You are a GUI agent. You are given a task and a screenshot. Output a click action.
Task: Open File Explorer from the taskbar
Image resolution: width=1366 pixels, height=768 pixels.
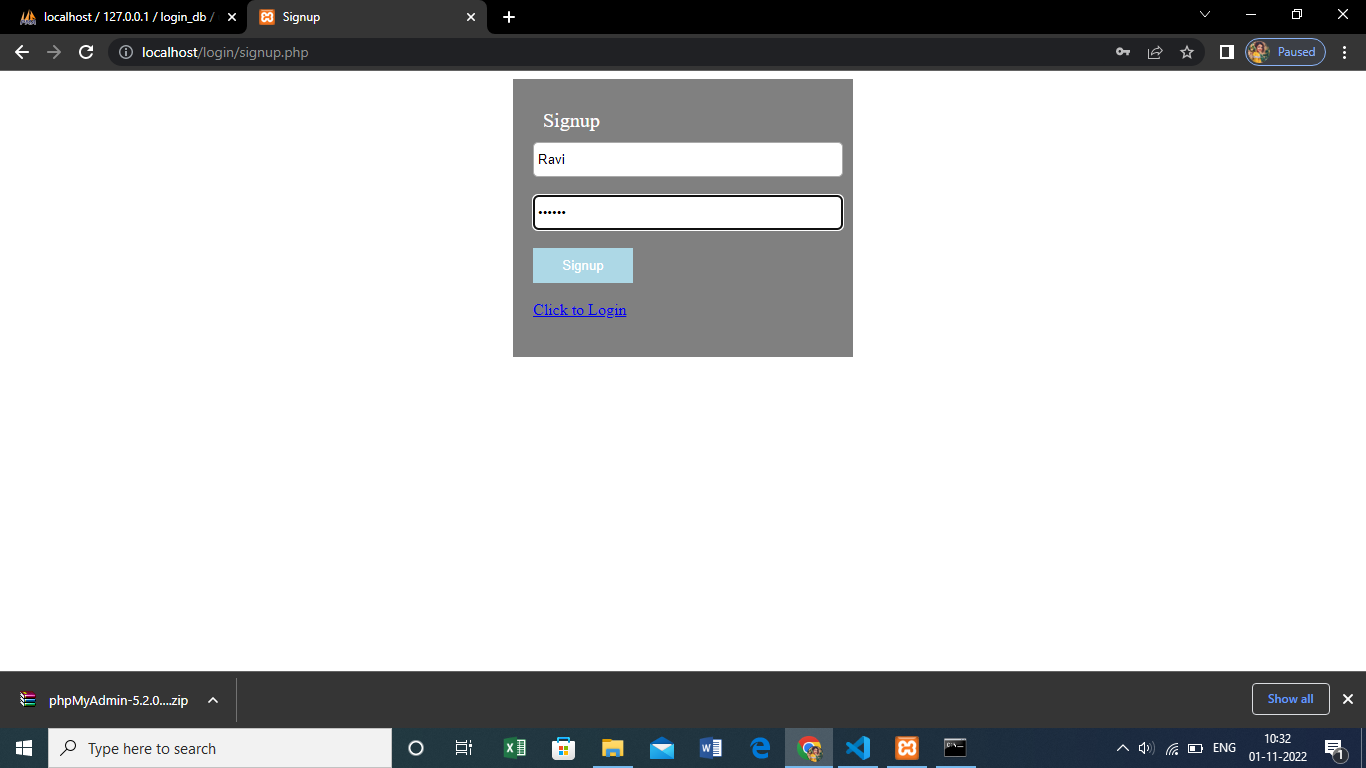pyautogui.click(x=613, y=747)
